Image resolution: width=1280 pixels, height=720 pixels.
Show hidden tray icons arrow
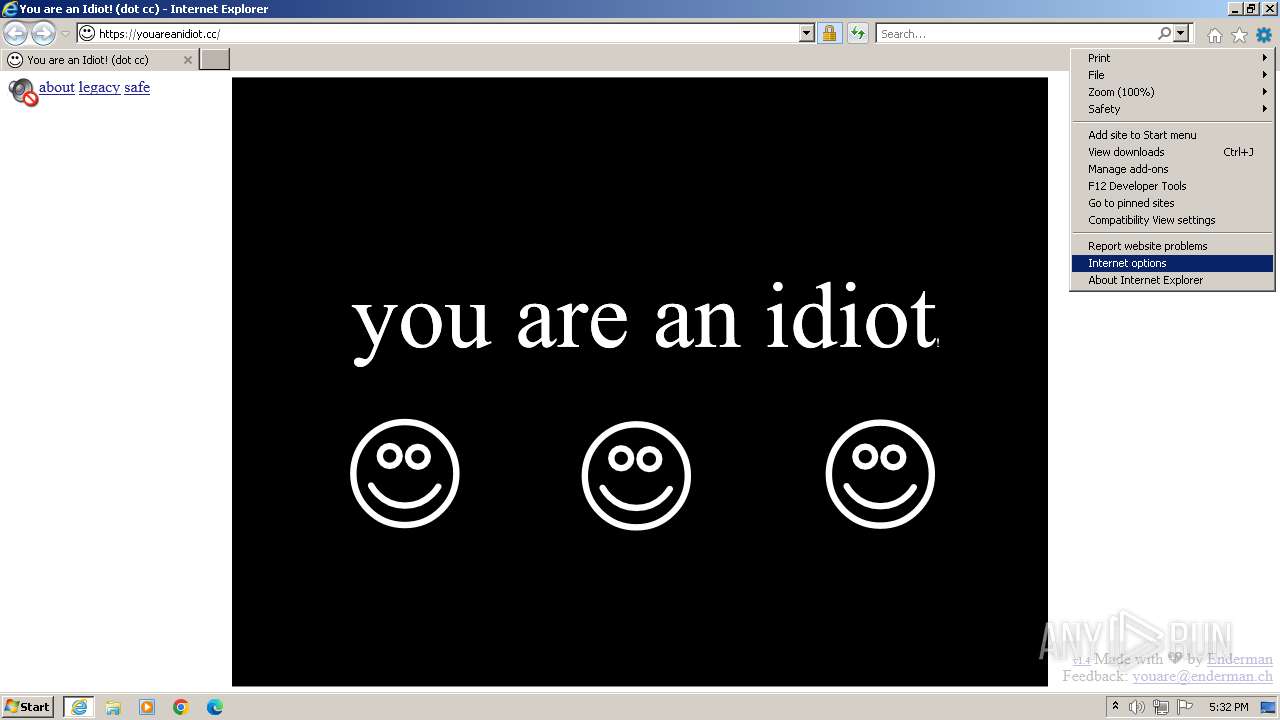point(1115,707)
